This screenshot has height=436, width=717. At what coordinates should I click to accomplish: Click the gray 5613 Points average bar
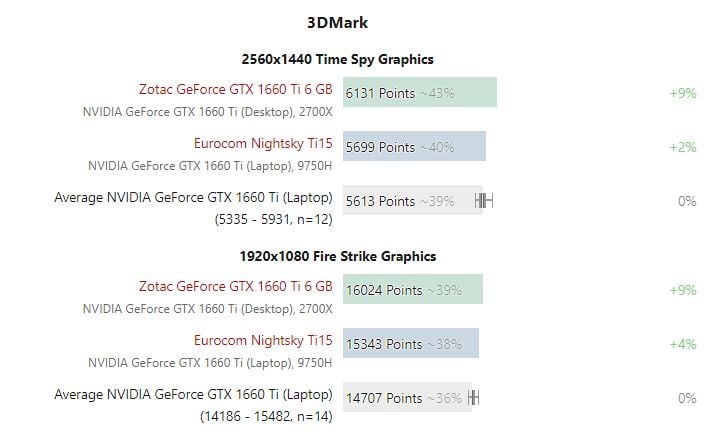413,200
